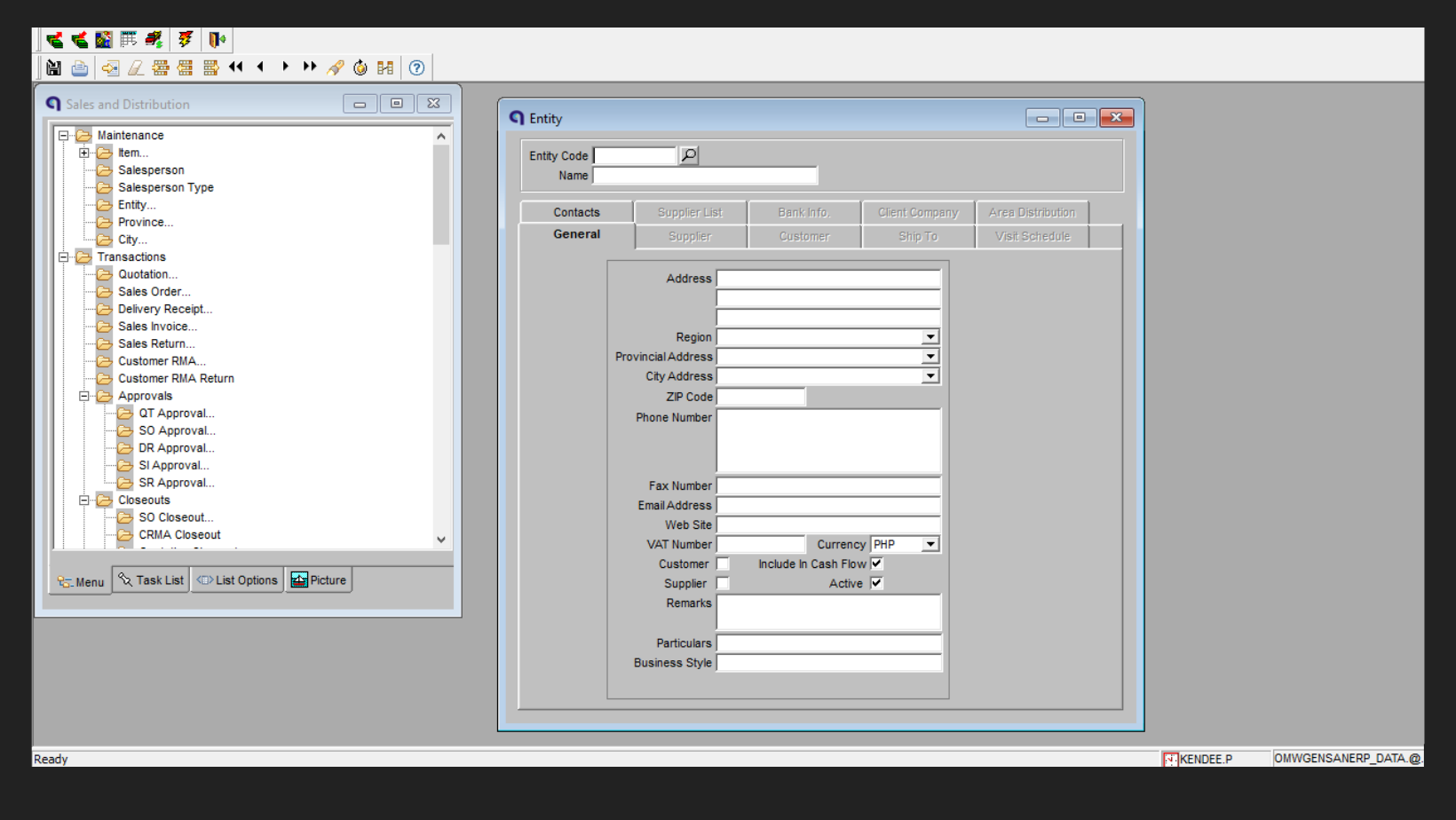Image resolution: width=1456 pixels, height=820 pixels.
Task: Open the Visit Schedule tab
Action: (x=1033, y=236)
